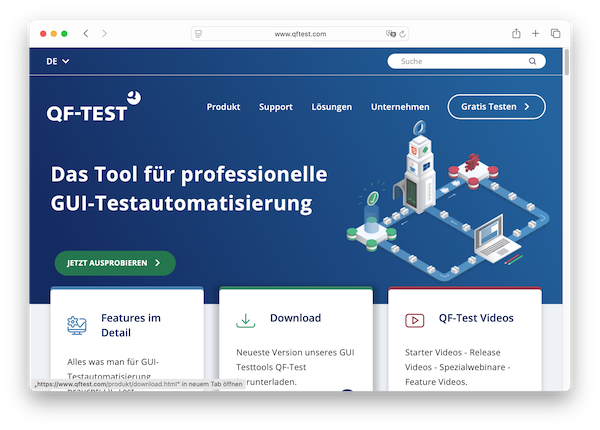Open the Support navigation menu
Image resolution: width=600 pixels, height=430 pixels.
click(276, 107)
